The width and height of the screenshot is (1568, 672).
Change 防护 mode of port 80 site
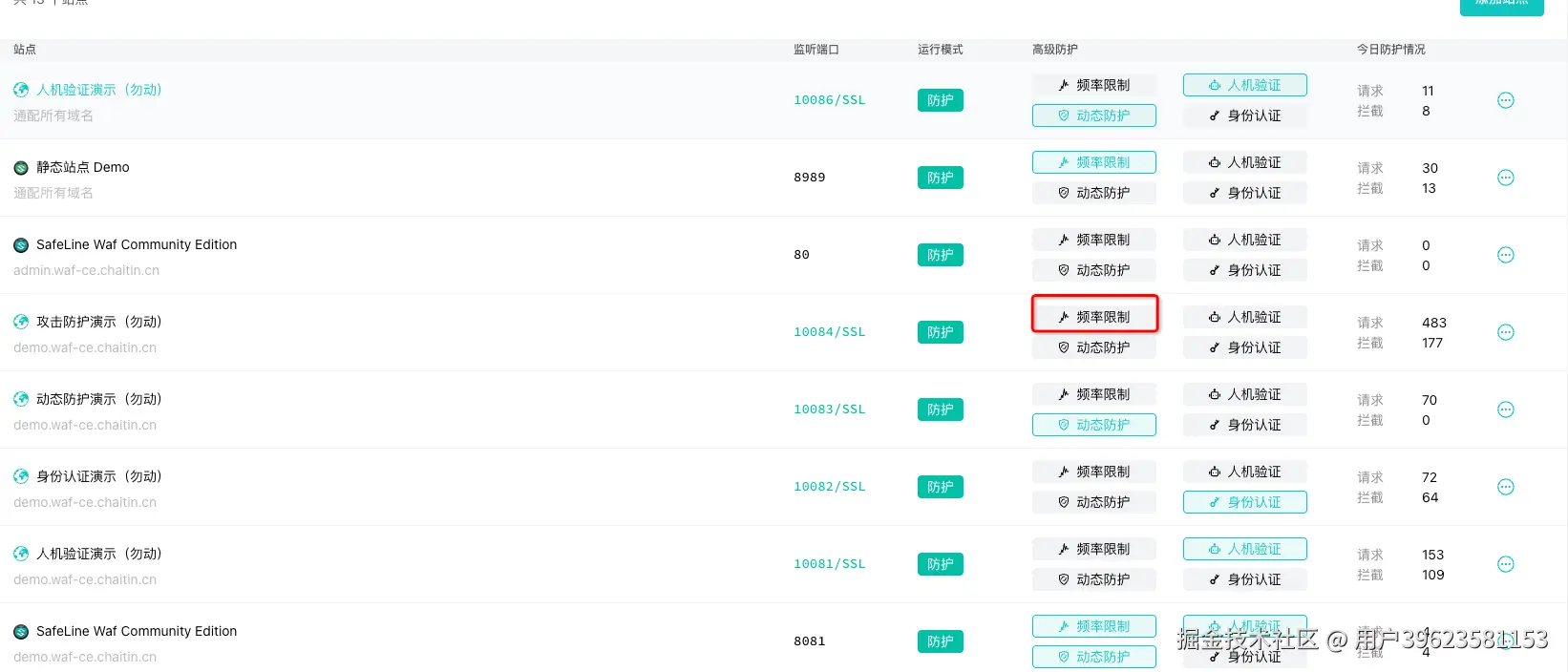941,255
